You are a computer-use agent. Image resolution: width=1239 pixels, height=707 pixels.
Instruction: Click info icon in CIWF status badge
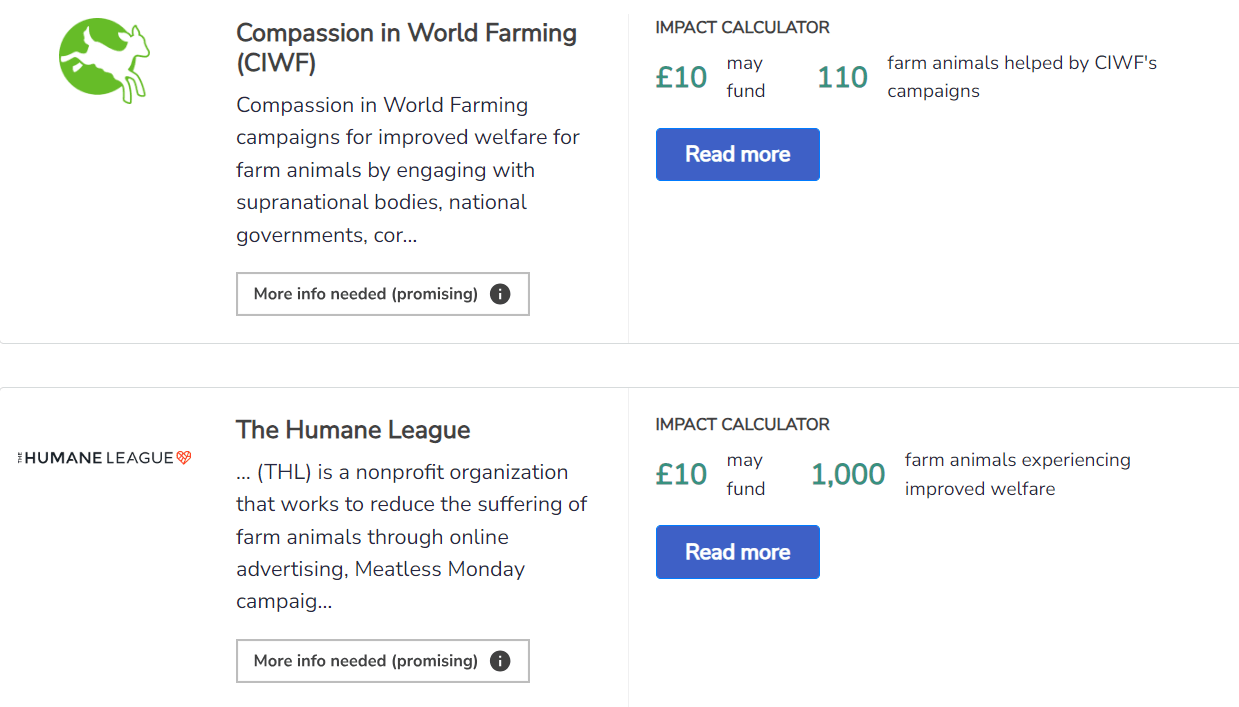coord(500,294)
